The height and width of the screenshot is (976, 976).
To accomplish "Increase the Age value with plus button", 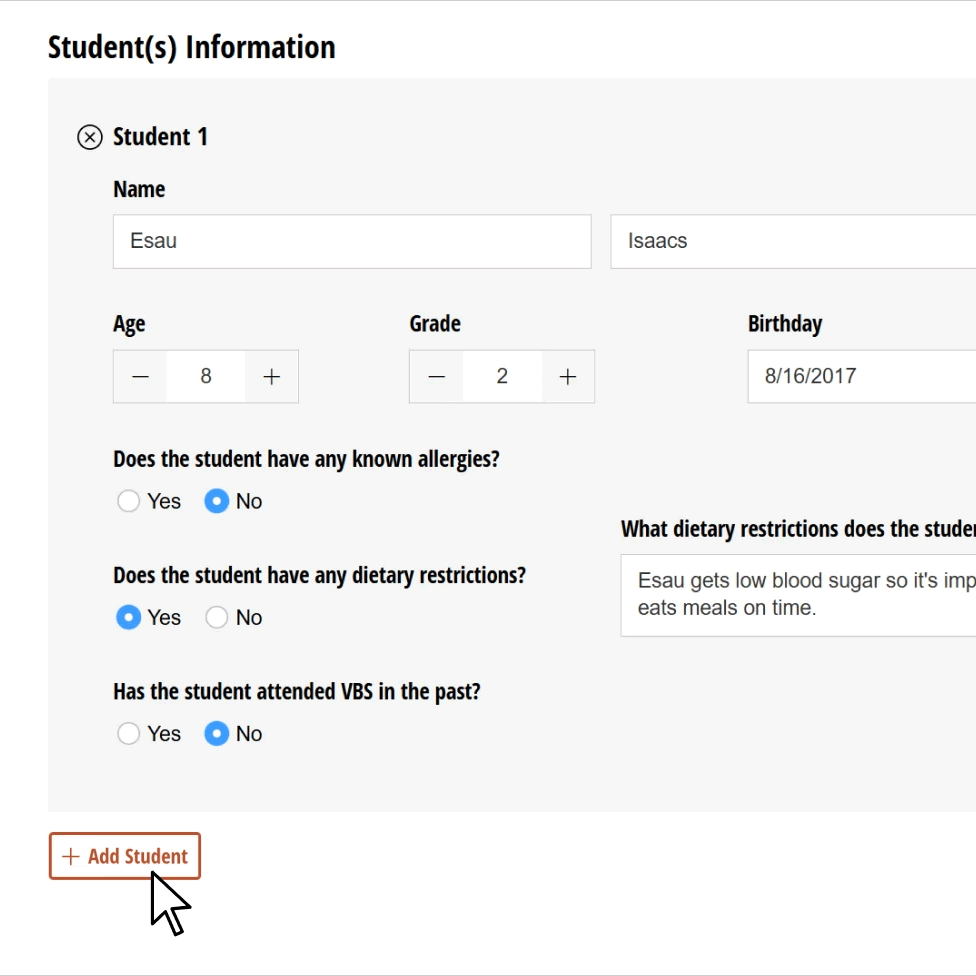I will (x=271, y=377).
